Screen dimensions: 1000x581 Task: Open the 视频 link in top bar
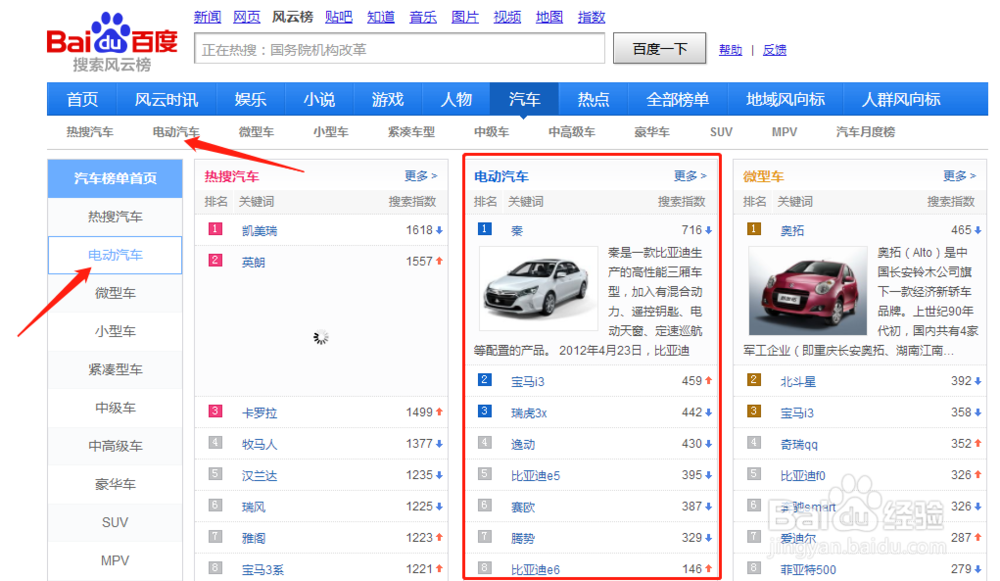point(507,17)
